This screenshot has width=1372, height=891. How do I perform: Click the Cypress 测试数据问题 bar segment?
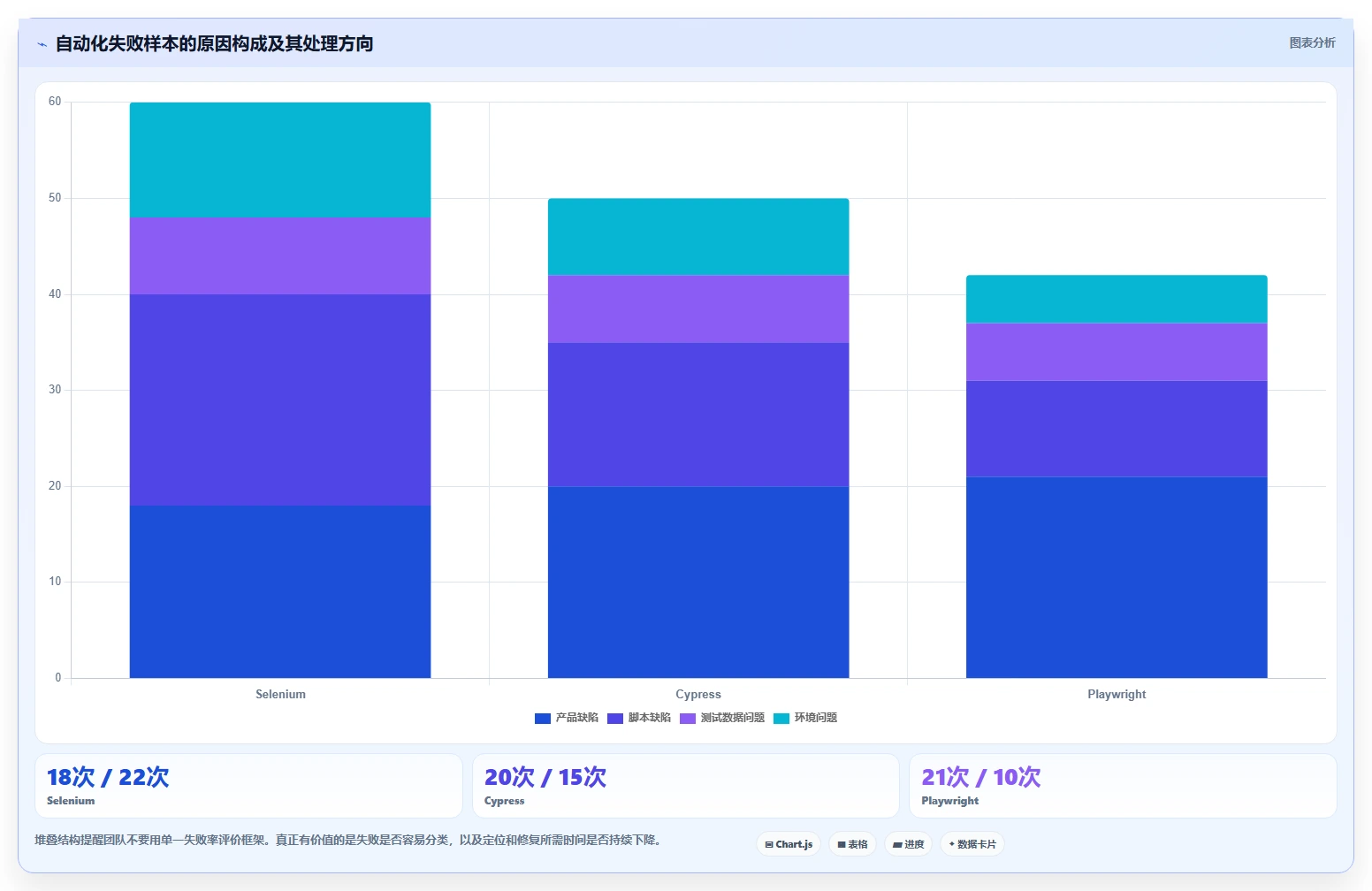[698, 308]
